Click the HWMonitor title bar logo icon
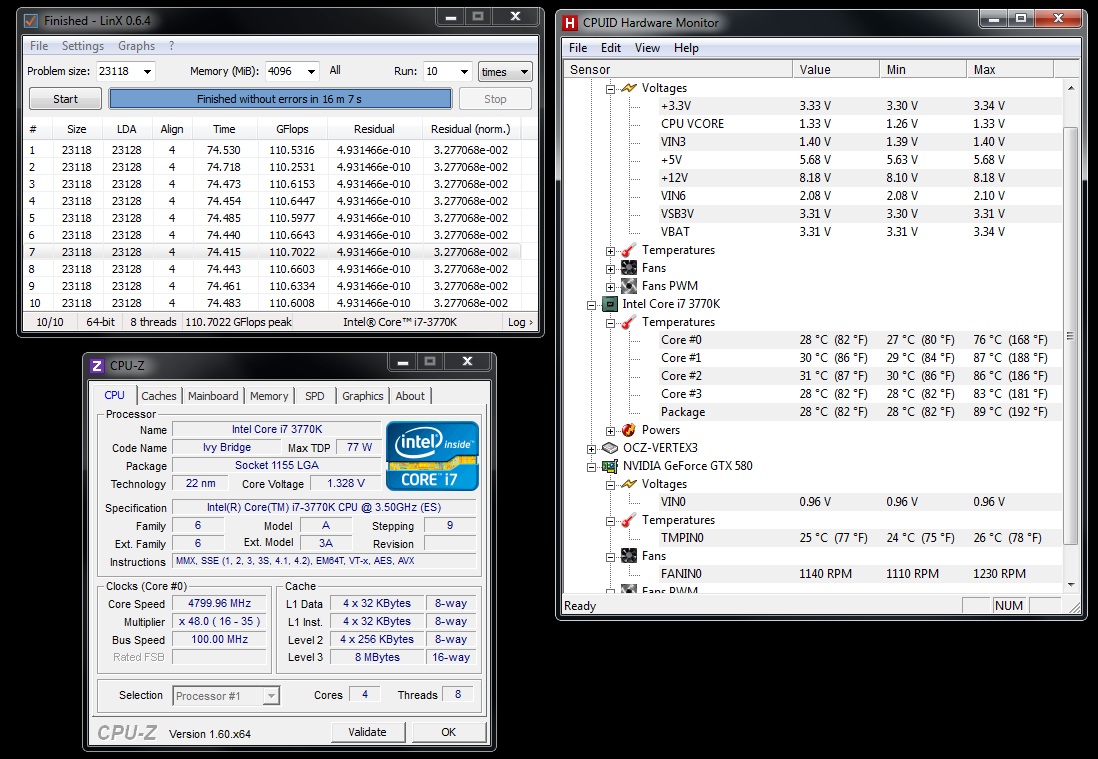1098x759 pixels. (x=570, y=23)
